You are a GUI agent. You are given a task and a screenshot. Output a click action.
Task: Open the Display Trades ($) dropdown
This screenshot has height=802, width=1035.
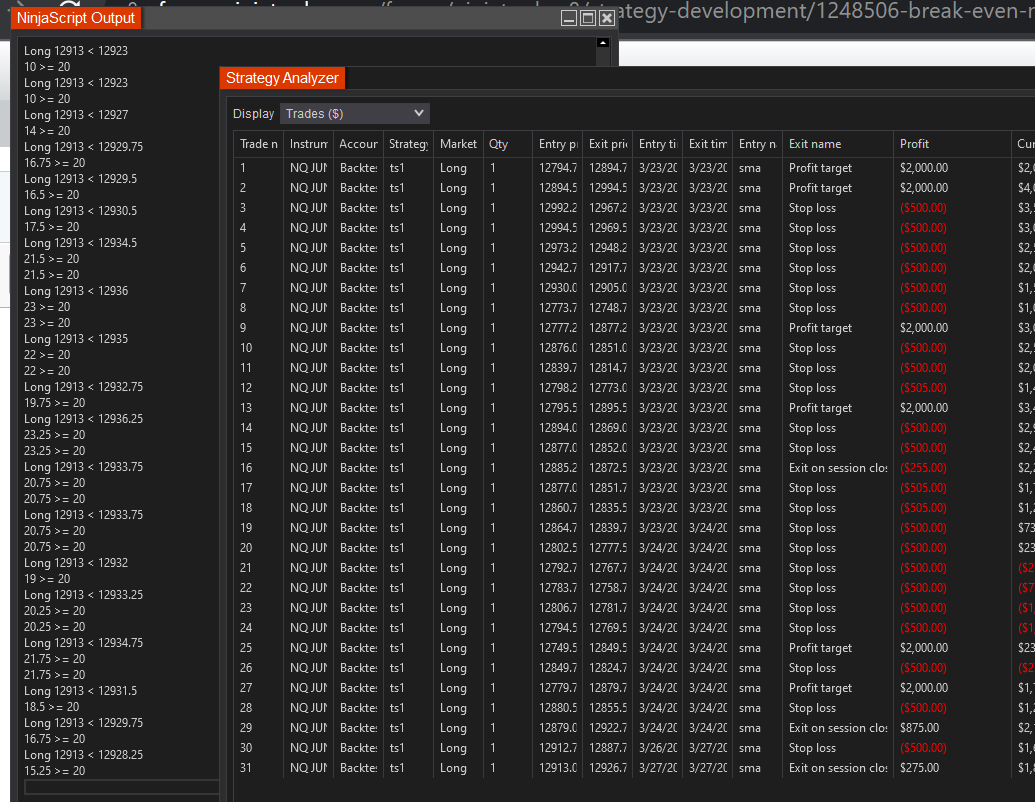354,114
